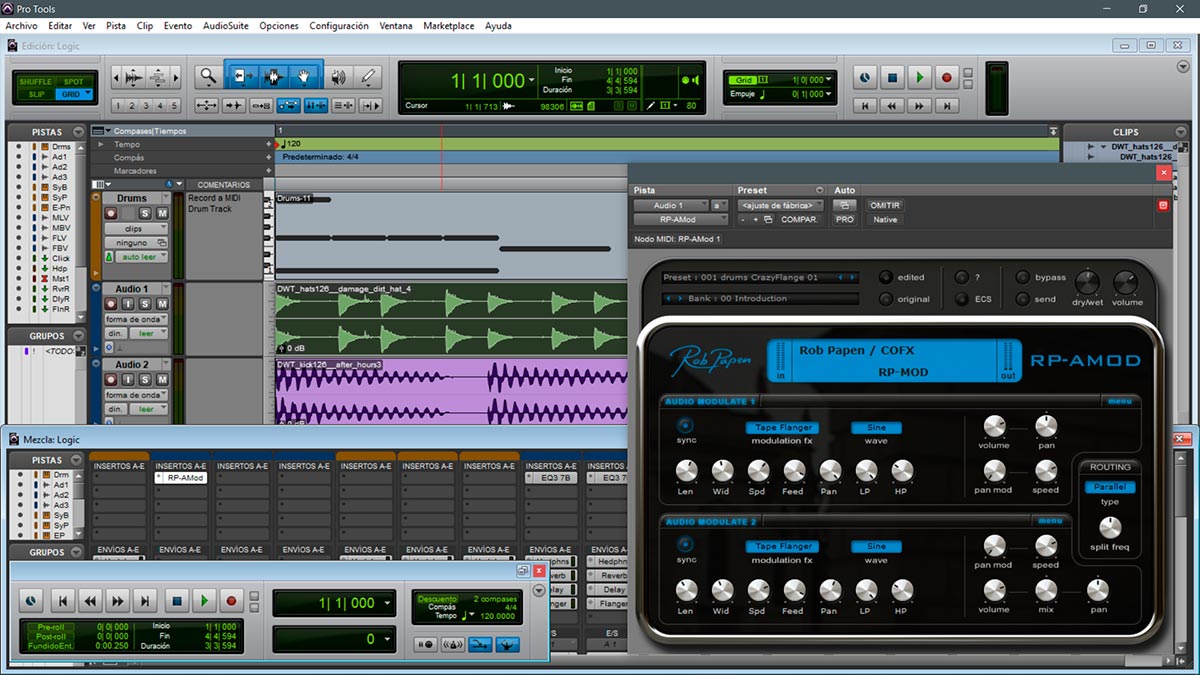Open Sine wave selector in Audio Modulate 2
Viewport: 1200px width, 675px height.
tap(876, 547)
